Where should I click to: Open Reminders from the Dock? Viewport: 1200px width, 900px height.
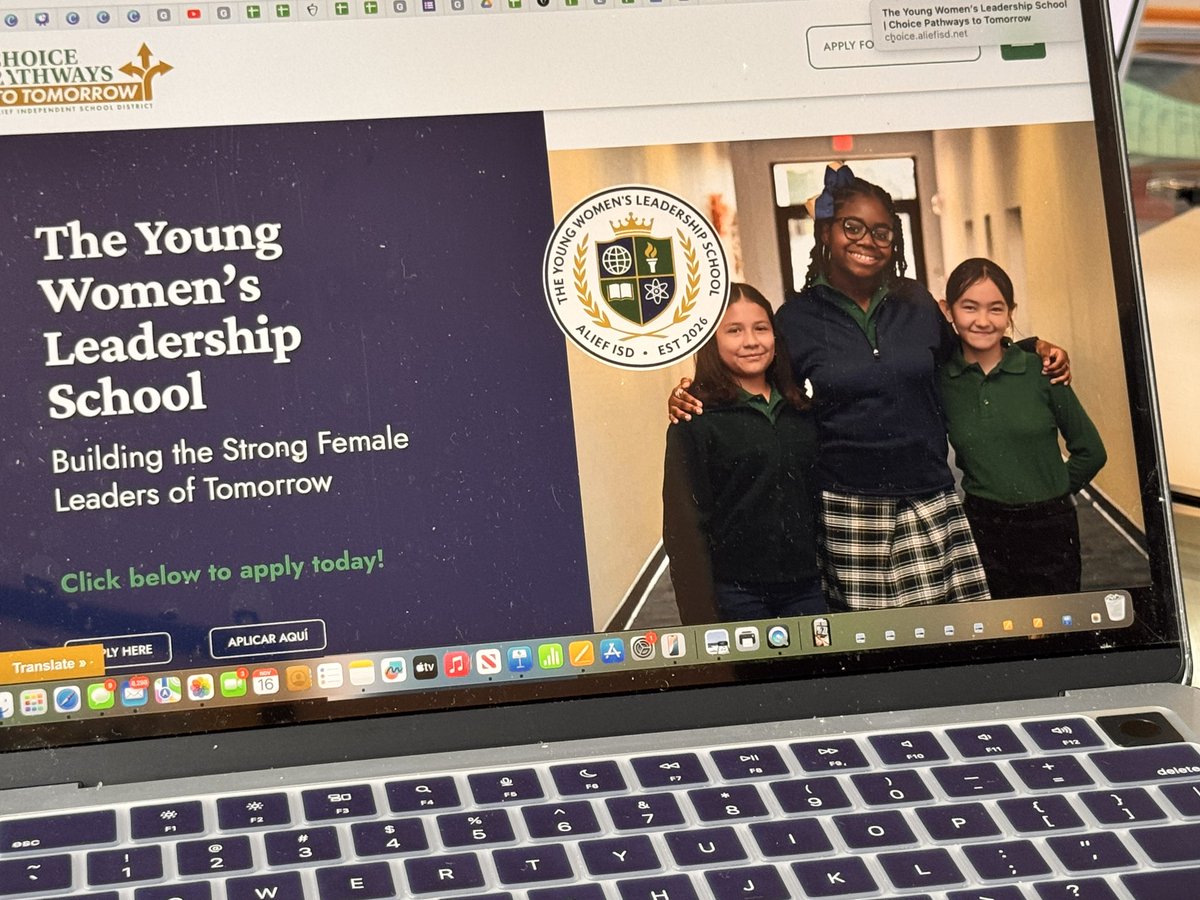(330, 675)
